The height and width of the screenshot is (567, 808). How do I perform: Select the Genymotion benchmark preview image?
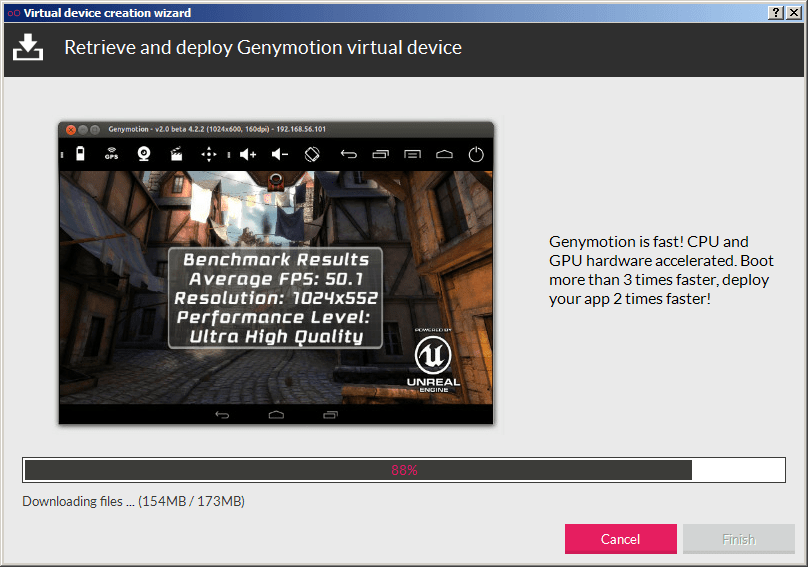click(x=276, y=273)
